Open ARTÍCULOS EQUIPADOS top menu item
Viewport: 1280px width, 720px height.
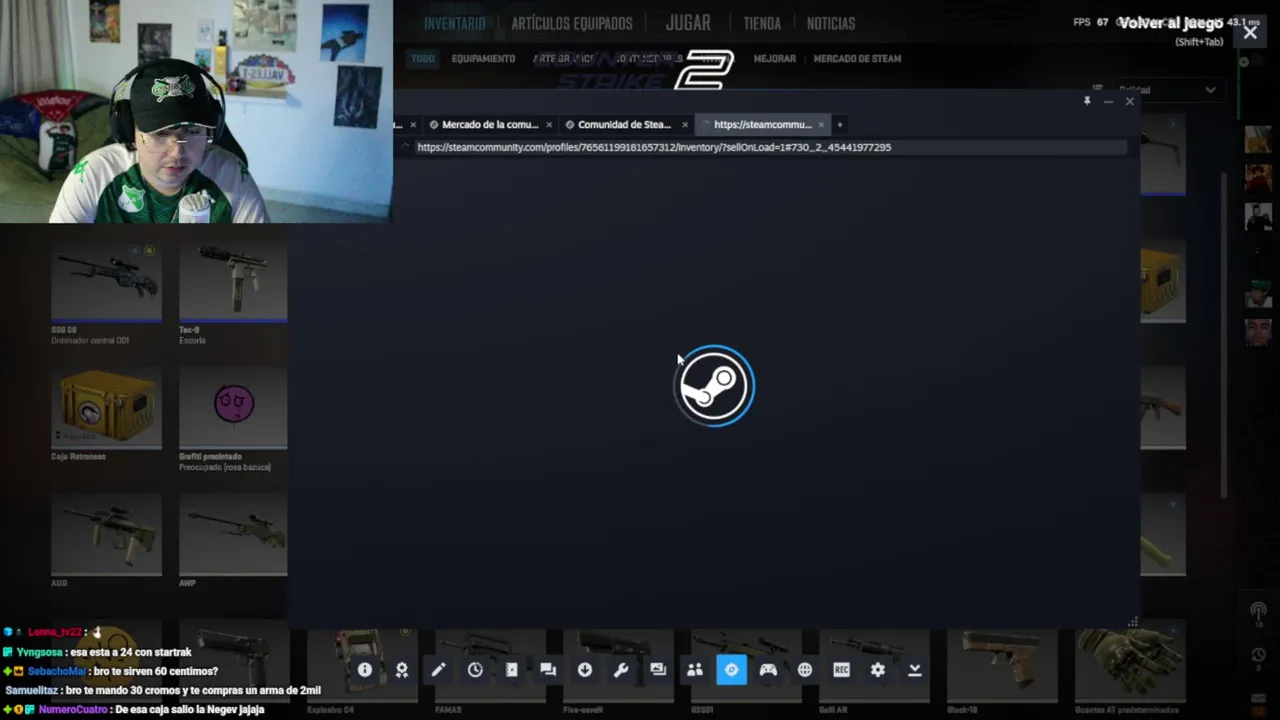(x=572, y=23)
